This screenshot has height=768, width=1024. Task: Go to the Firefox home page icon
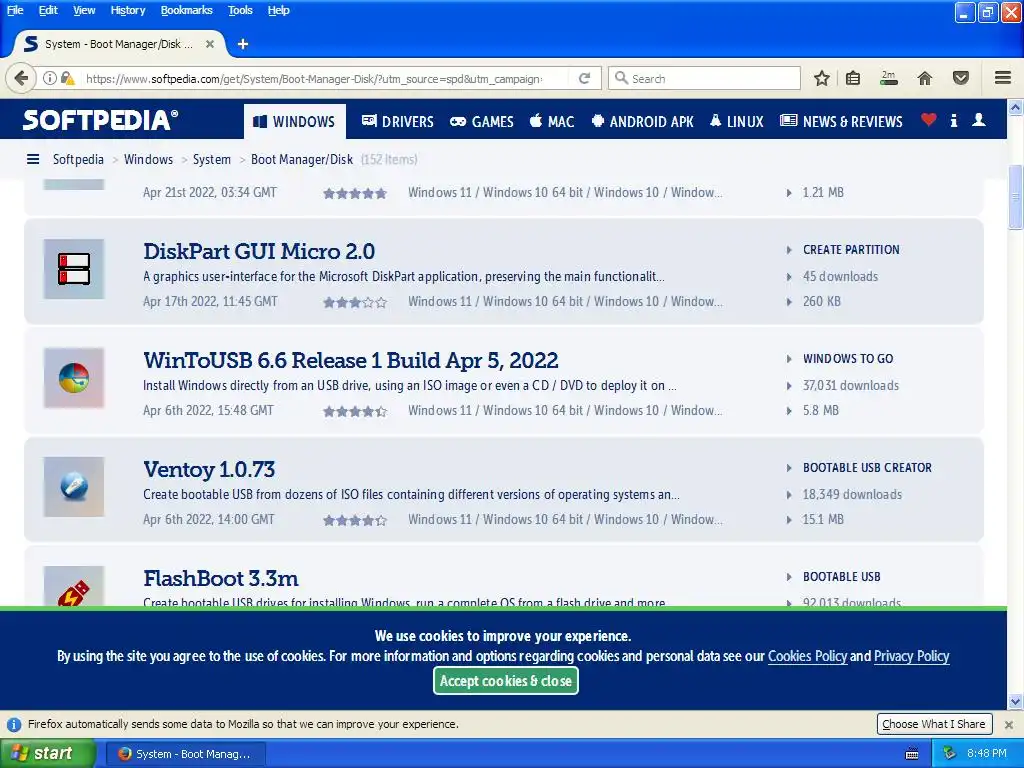[x=925, y=78]
